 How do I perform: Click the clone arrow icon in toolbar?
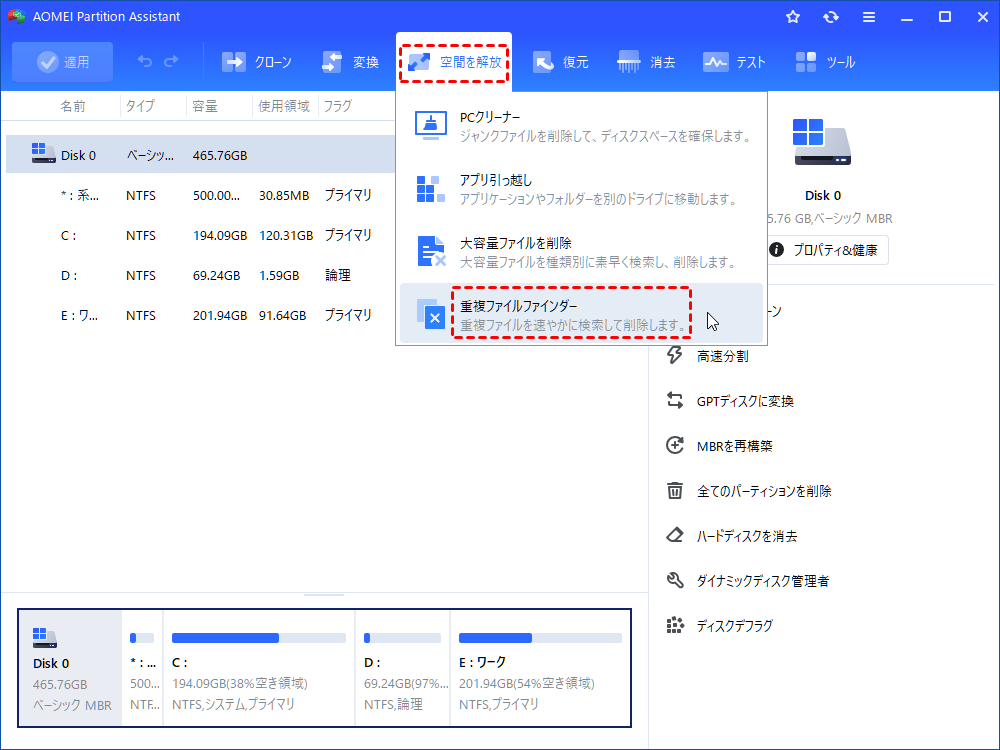(x=233, y=62)
